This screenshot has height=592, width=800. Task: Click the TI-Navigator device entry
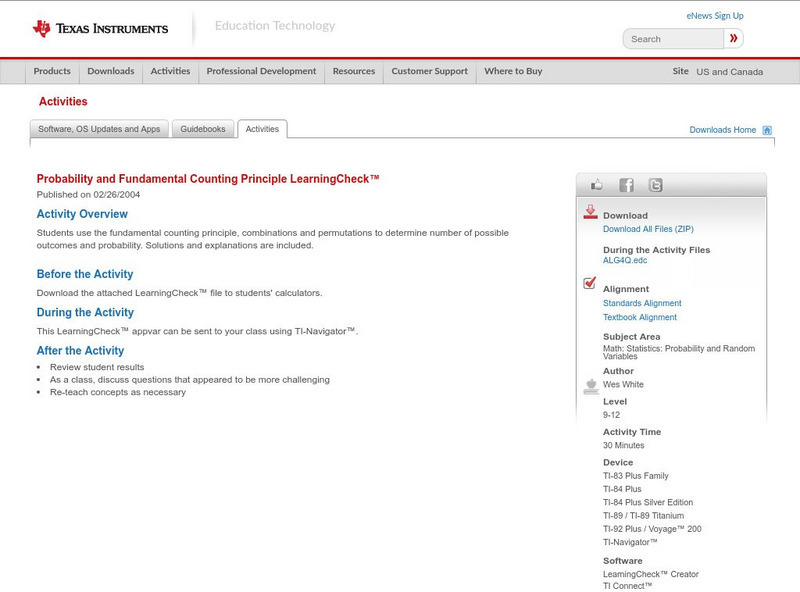(630, 542)
